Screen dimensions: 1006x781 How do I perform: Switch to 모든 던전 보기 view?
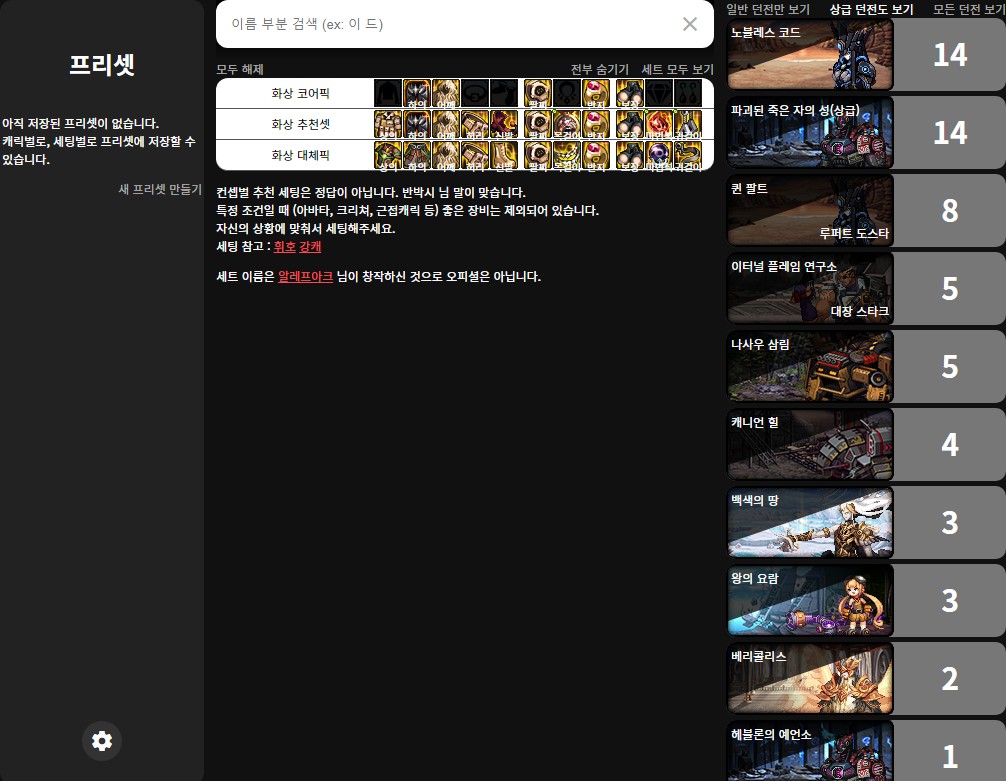(x=969, y=9)
